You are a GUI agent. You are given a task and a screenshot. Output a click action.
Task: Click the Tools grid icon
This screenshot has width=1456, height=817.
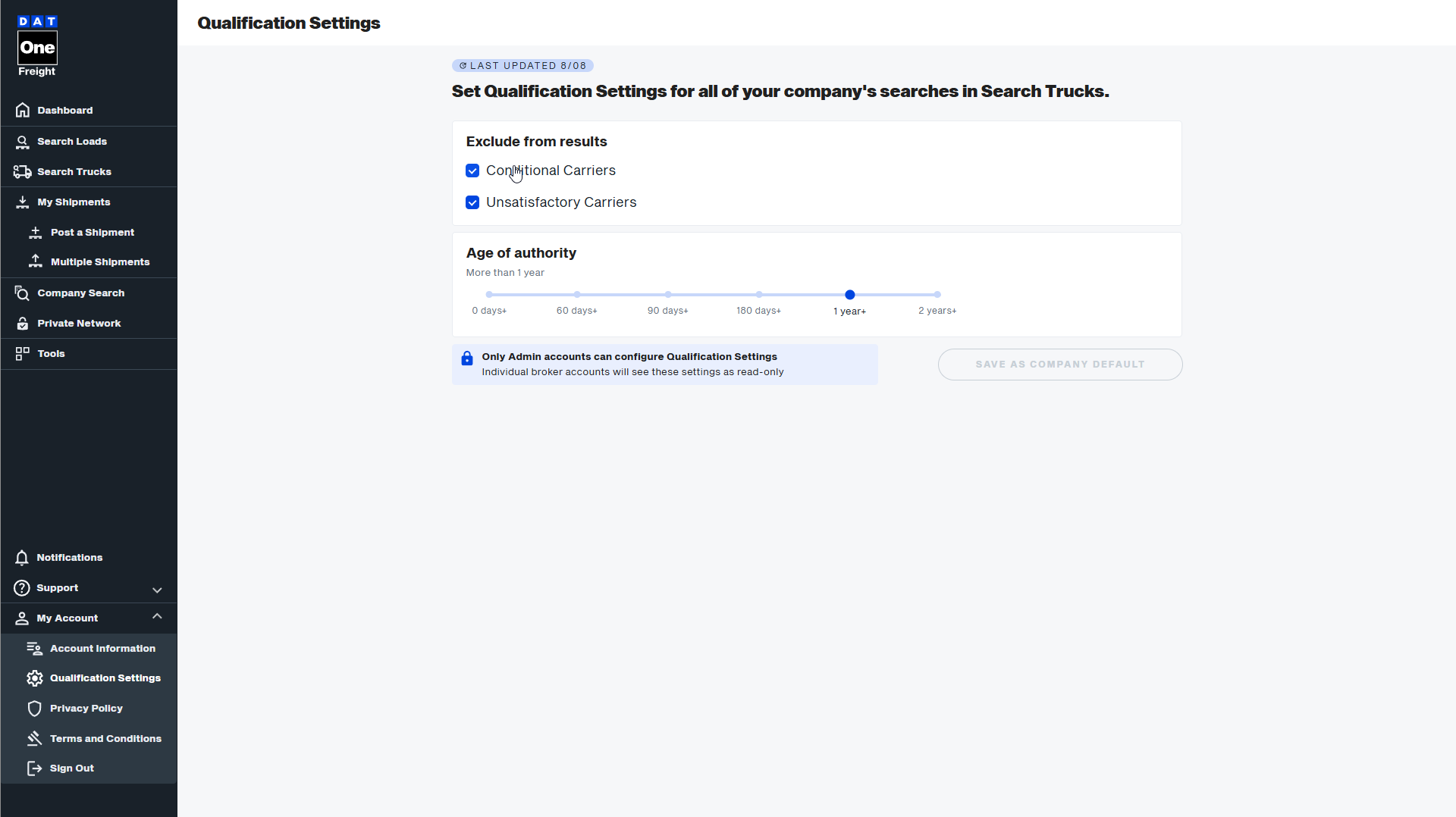tap(23, 354)
